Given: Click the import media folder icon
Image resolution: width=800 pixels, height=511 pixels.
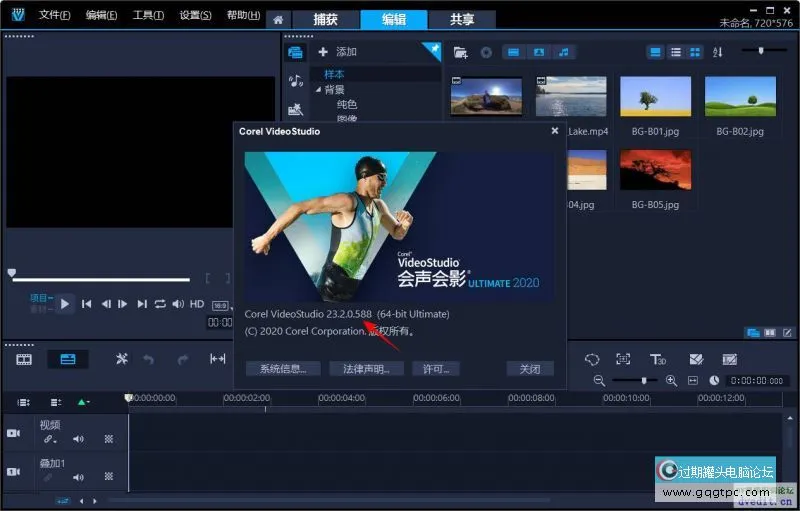Looking at the screenshot, I should click(461, 52).
